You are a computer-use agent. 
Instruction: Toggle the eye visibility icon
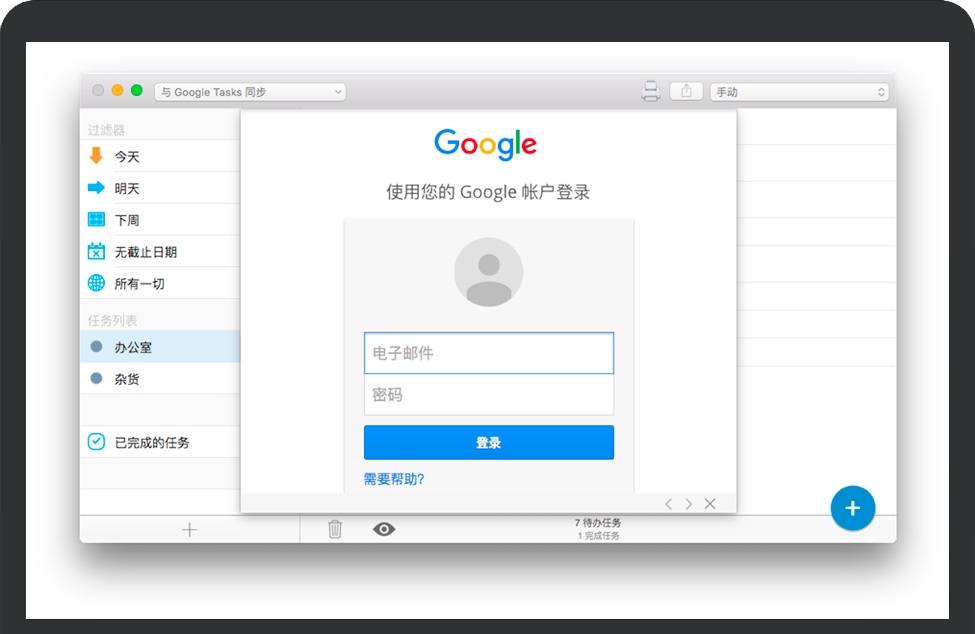point(384,529)
